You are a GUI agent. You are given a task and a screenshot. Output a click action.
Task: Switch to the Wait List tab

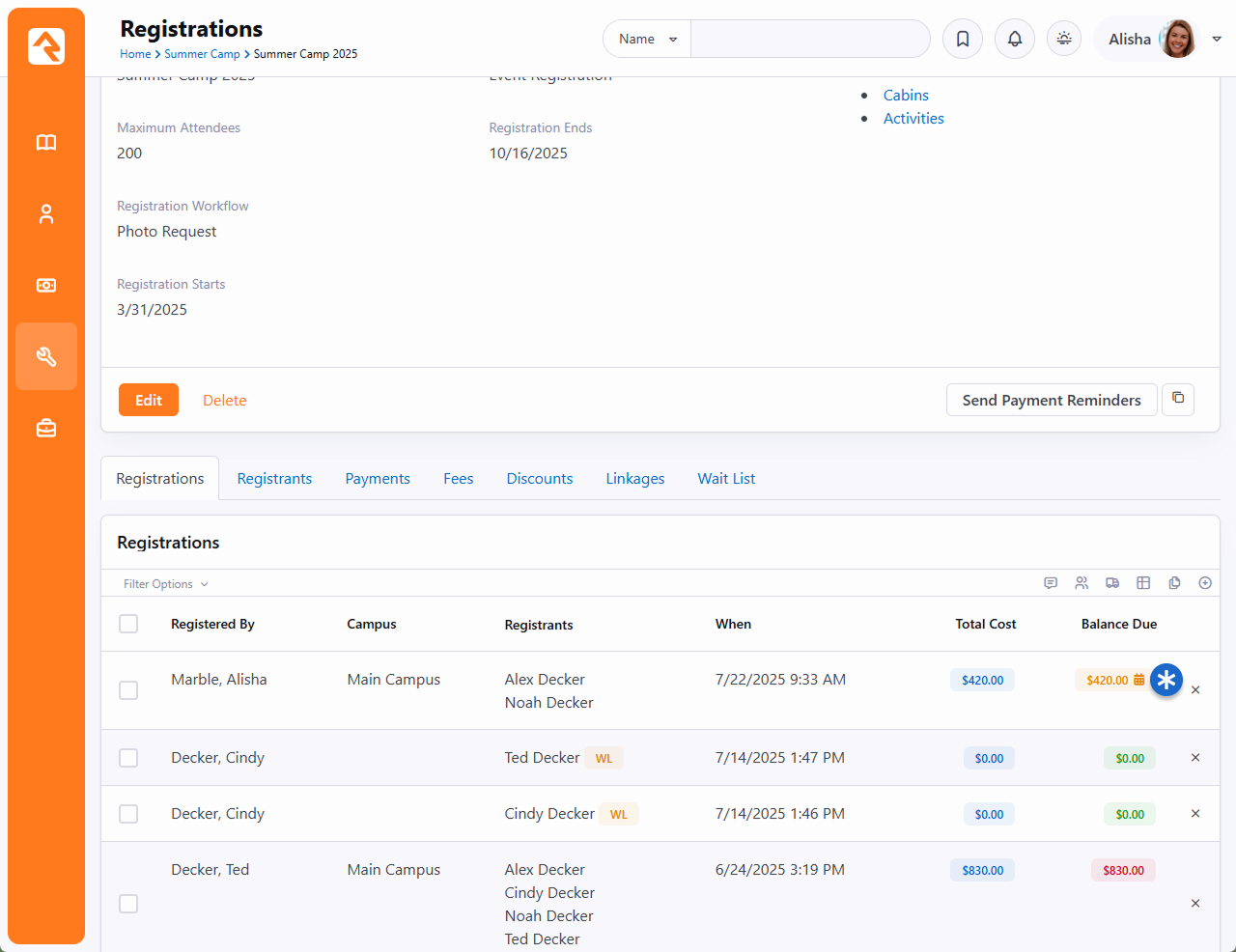[x=726, y=479]
